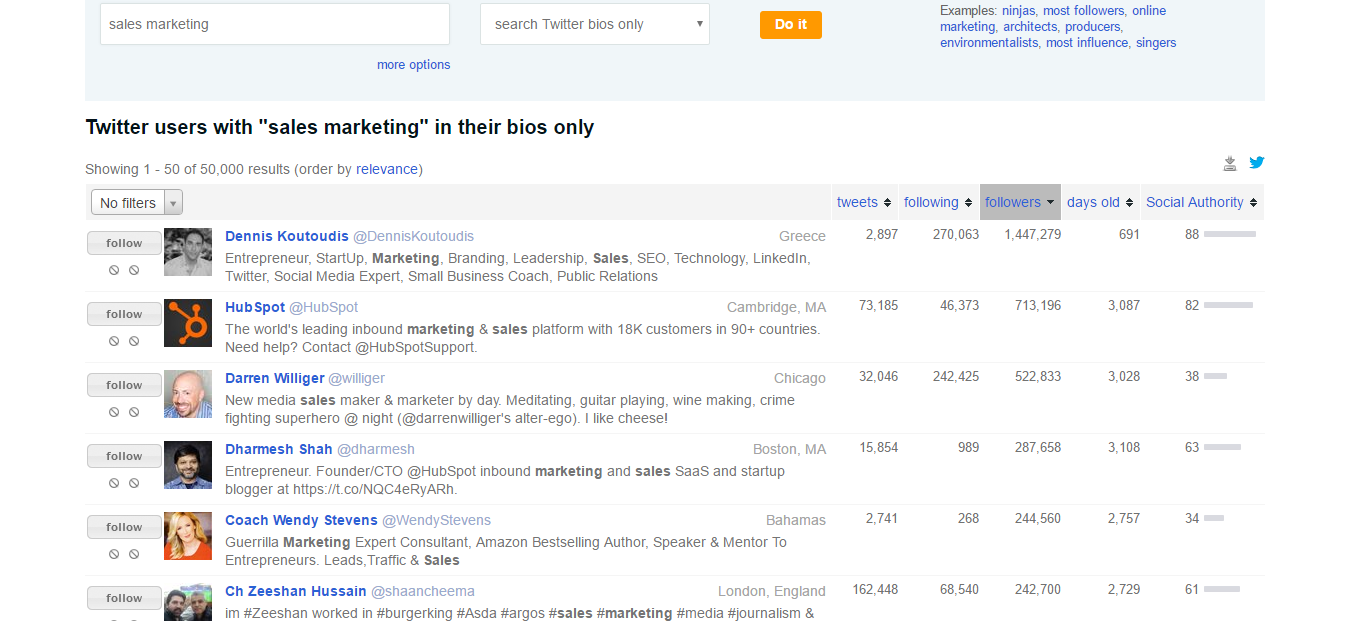Click left block icon in Dharmesh Shah row

[114, 483]
